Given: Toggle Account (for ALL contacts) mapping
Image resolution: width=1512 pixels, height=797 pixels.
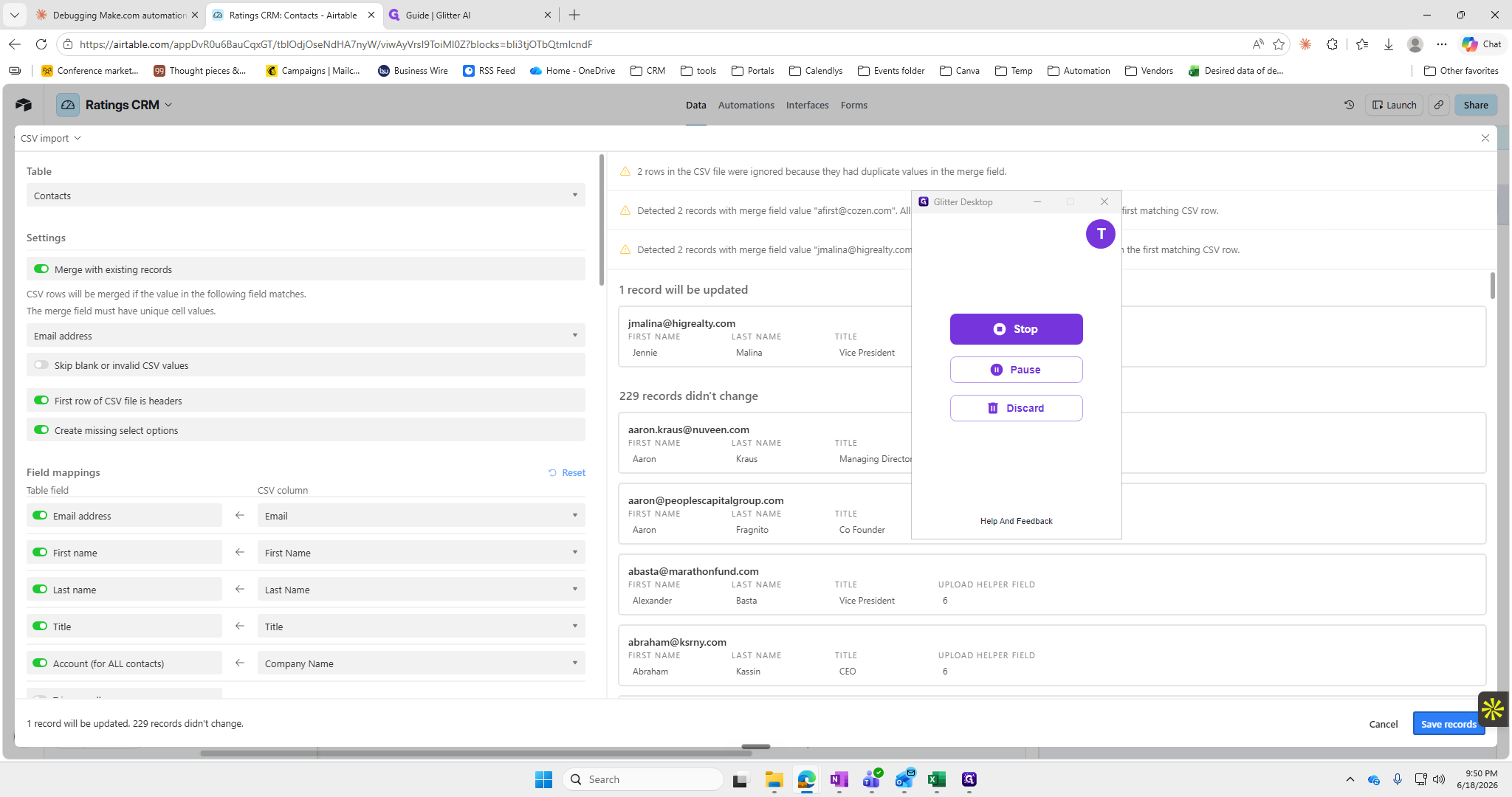Looking at the screenshot, I should coord(40,663).
